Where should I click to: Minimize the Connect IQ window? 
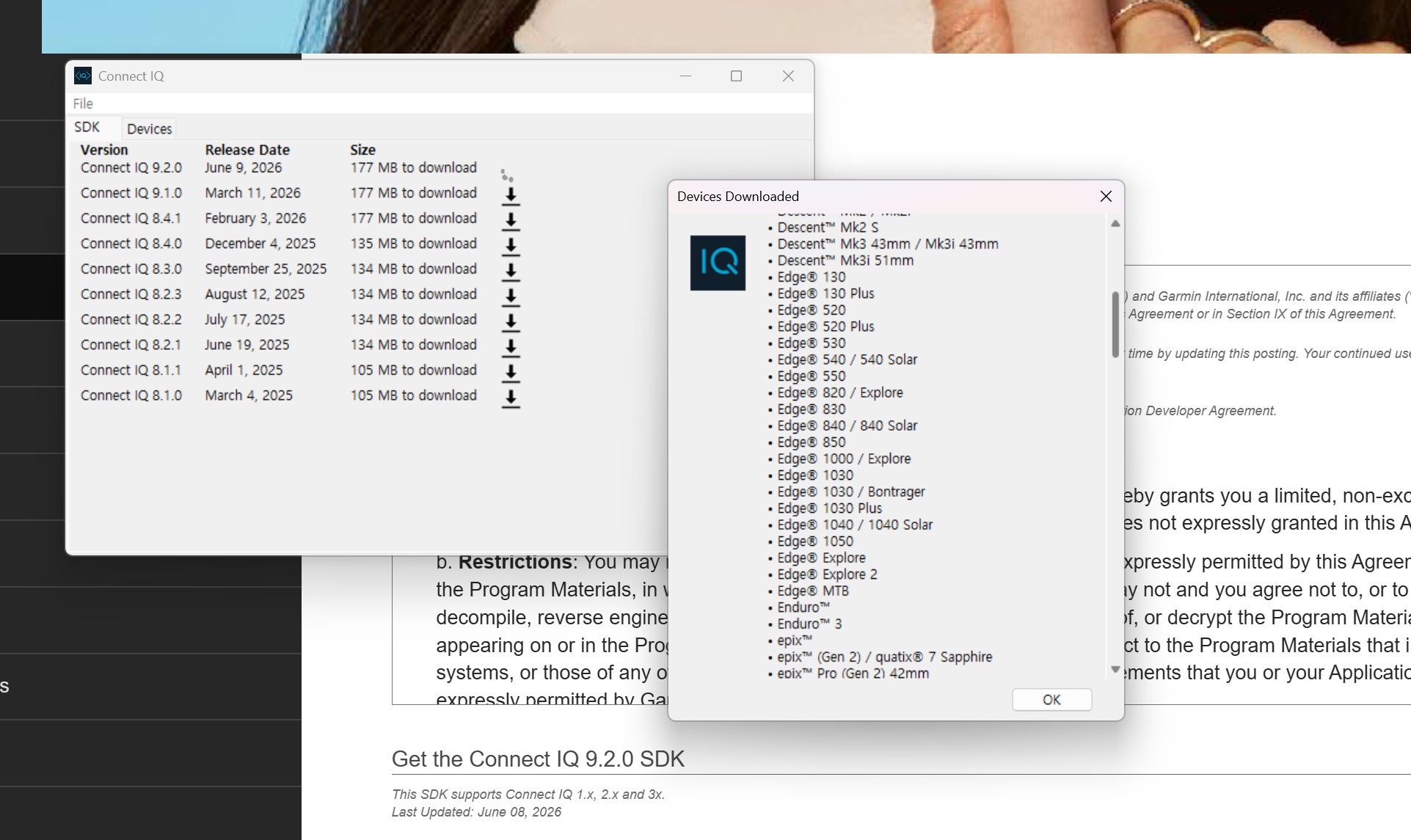click(685, 76)
